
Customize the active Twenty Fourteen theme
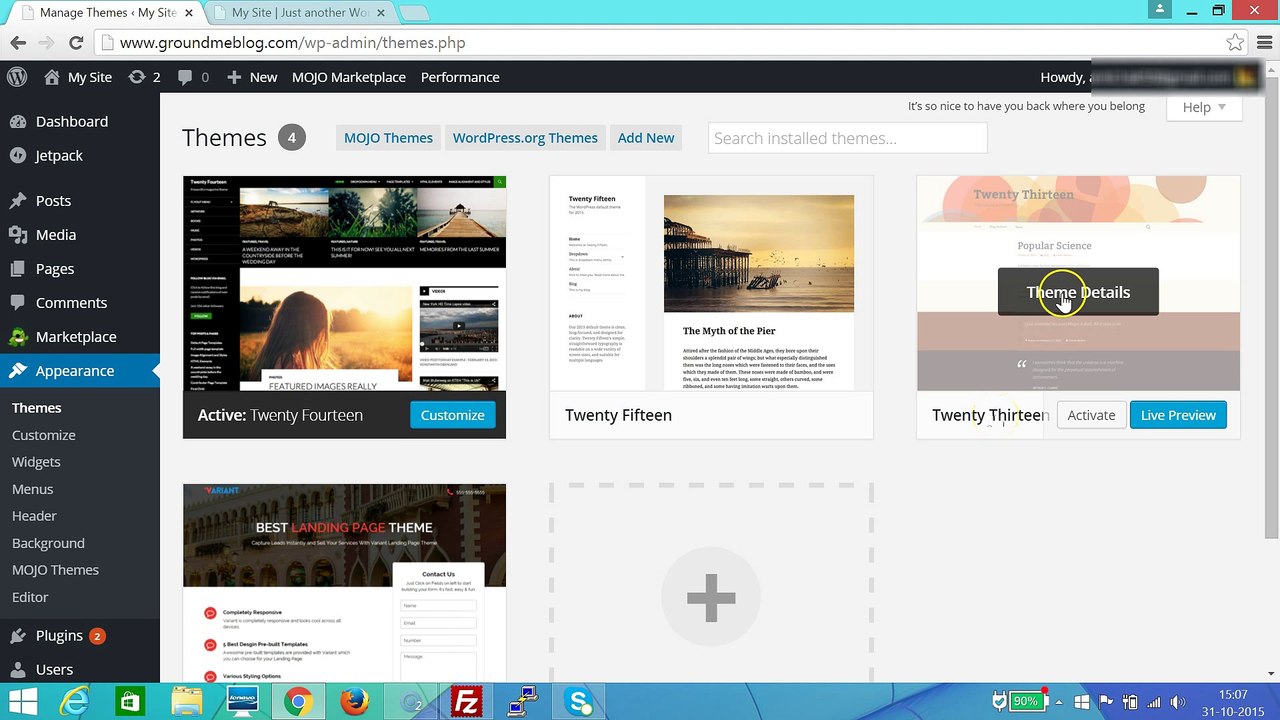tap(452, 415)
